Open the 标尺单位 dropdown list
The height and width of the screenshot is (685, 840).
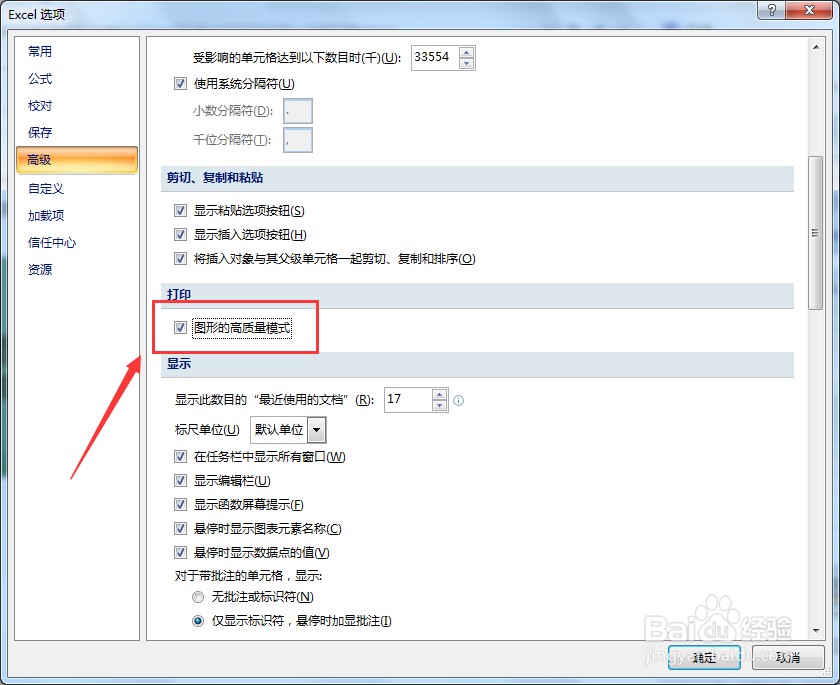point(317,430)
